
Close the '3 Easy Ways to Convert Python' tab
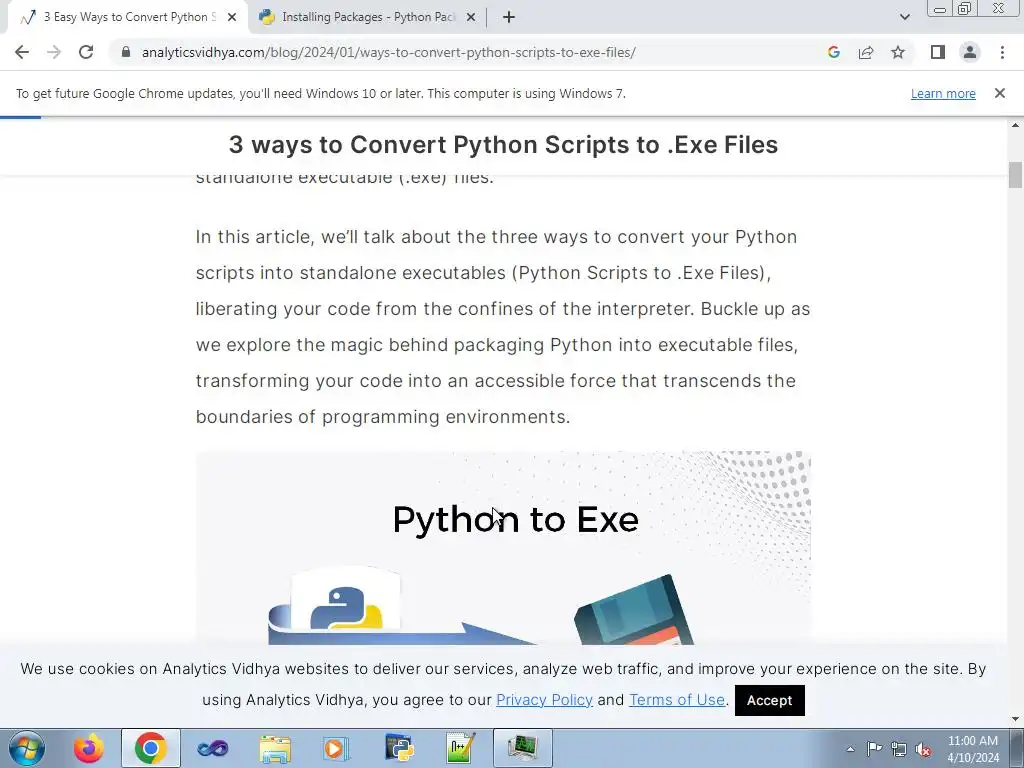[232, 18]
